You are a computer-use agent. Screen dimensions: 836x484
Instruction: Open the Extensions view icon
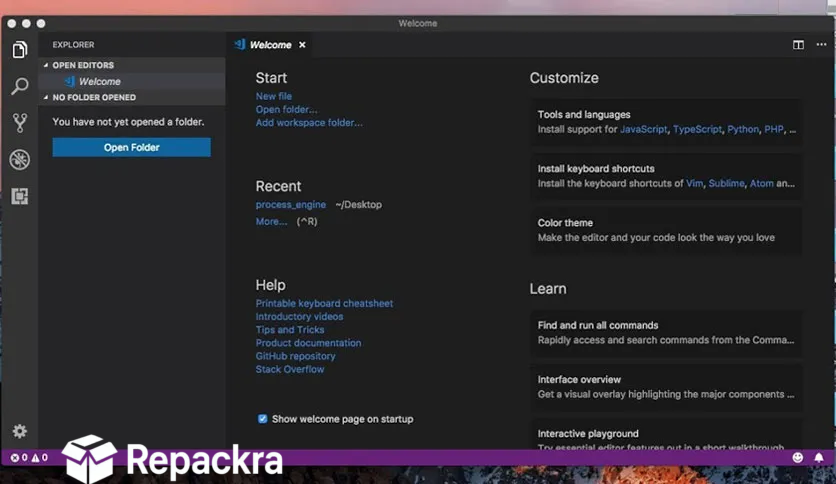pyautogui.click(x=20, y=196)
